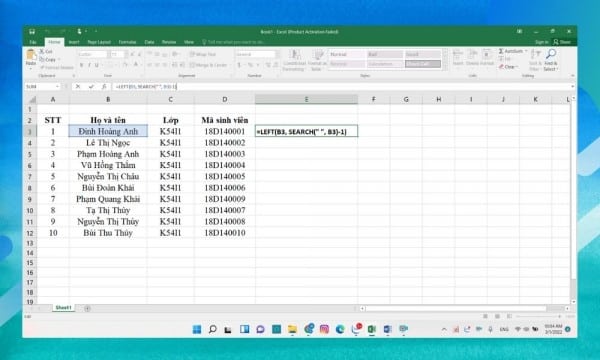This screenshot has height=360, width=600.
Task: Apply the Bad cell style
Action: pyautogui.click(x=385, y=54)
